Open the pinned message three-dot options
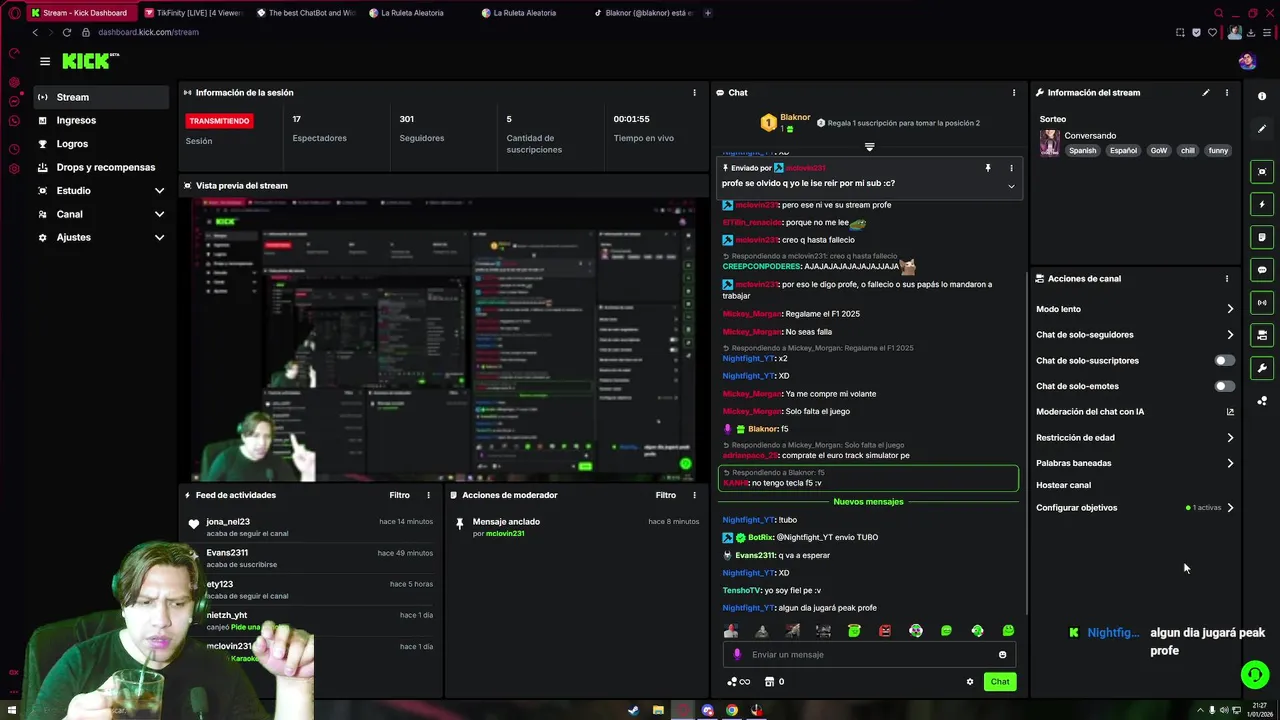 pyautogui.click(x=1011, y=168)
